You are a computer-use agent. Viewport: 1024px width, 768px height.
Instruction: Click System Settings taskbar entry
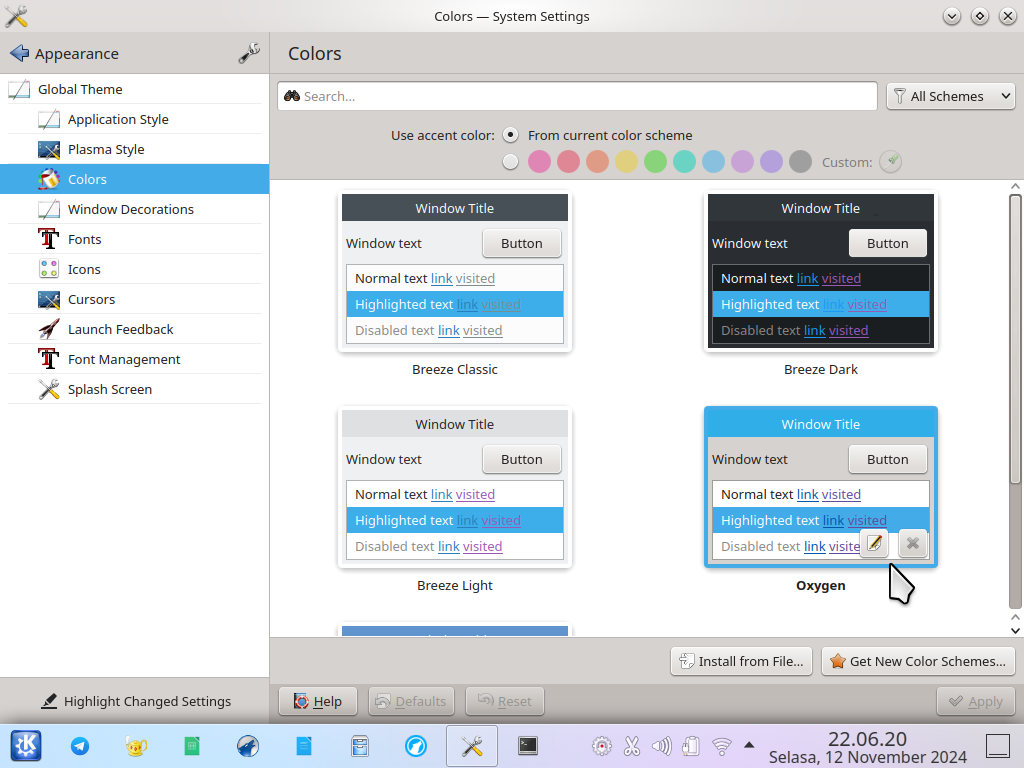coord(472,746)
